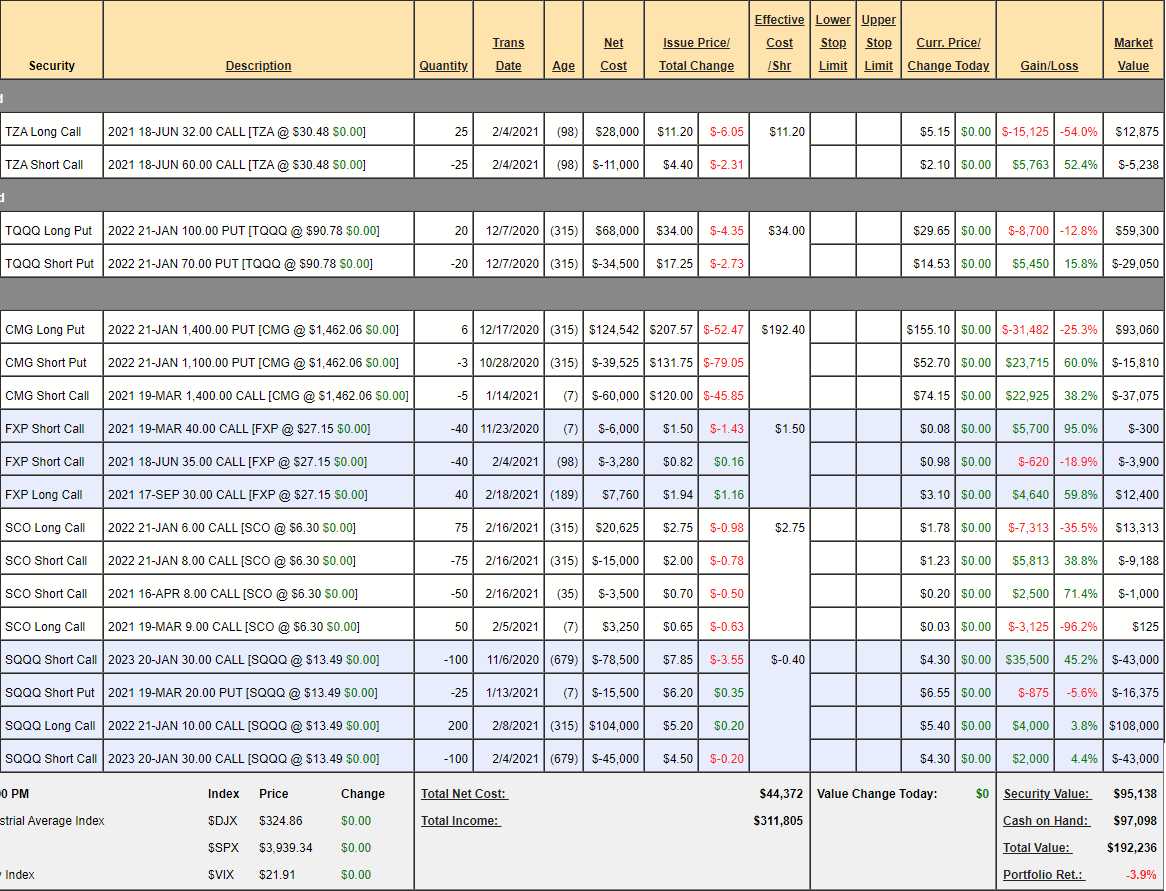
Task: Click the Net Cost column header
Action: [613, 54]
